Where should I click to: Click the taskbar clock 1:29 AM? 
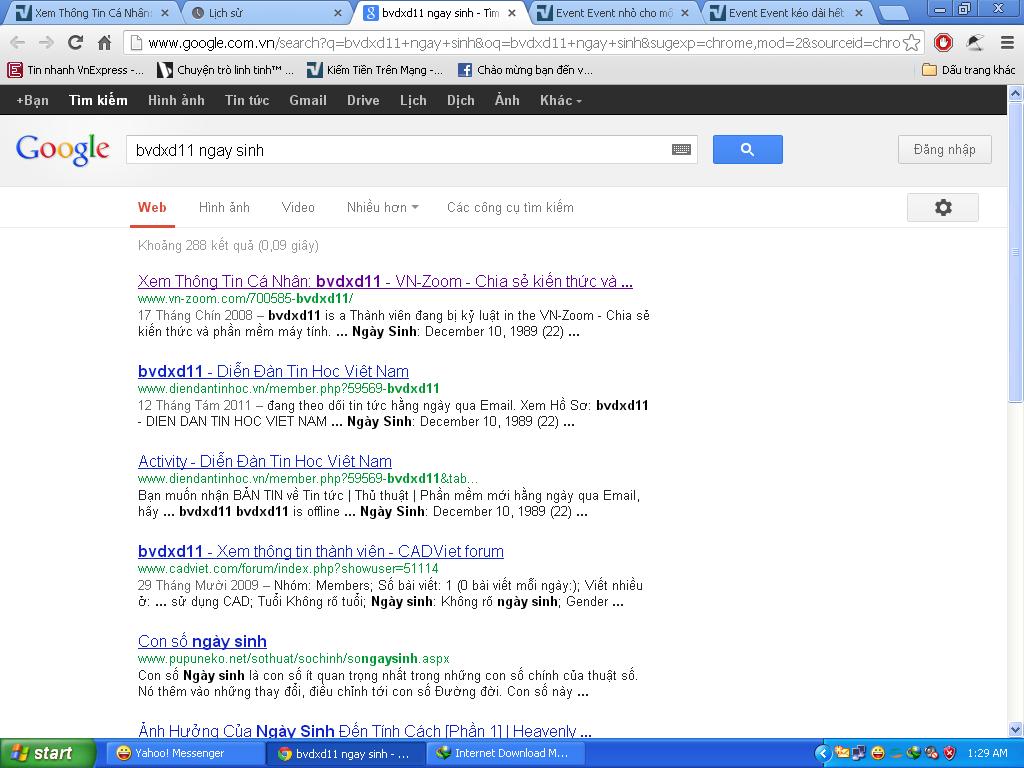click(x=987, y=754)
